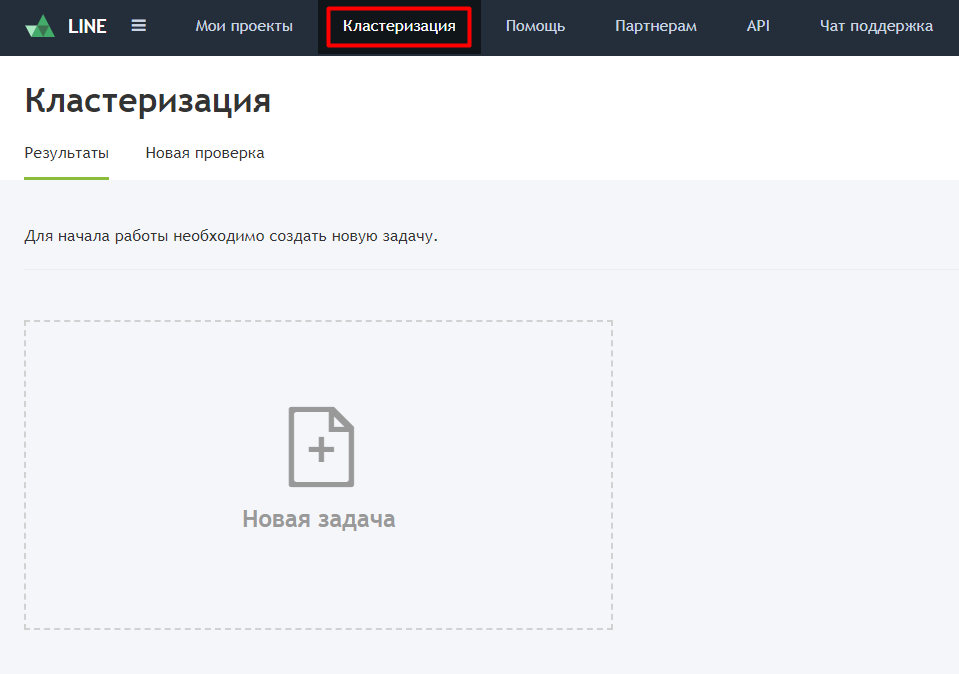Click the green triangle logo icon
This screenshot has width=959, height=674.
click(x=40, y=26)
